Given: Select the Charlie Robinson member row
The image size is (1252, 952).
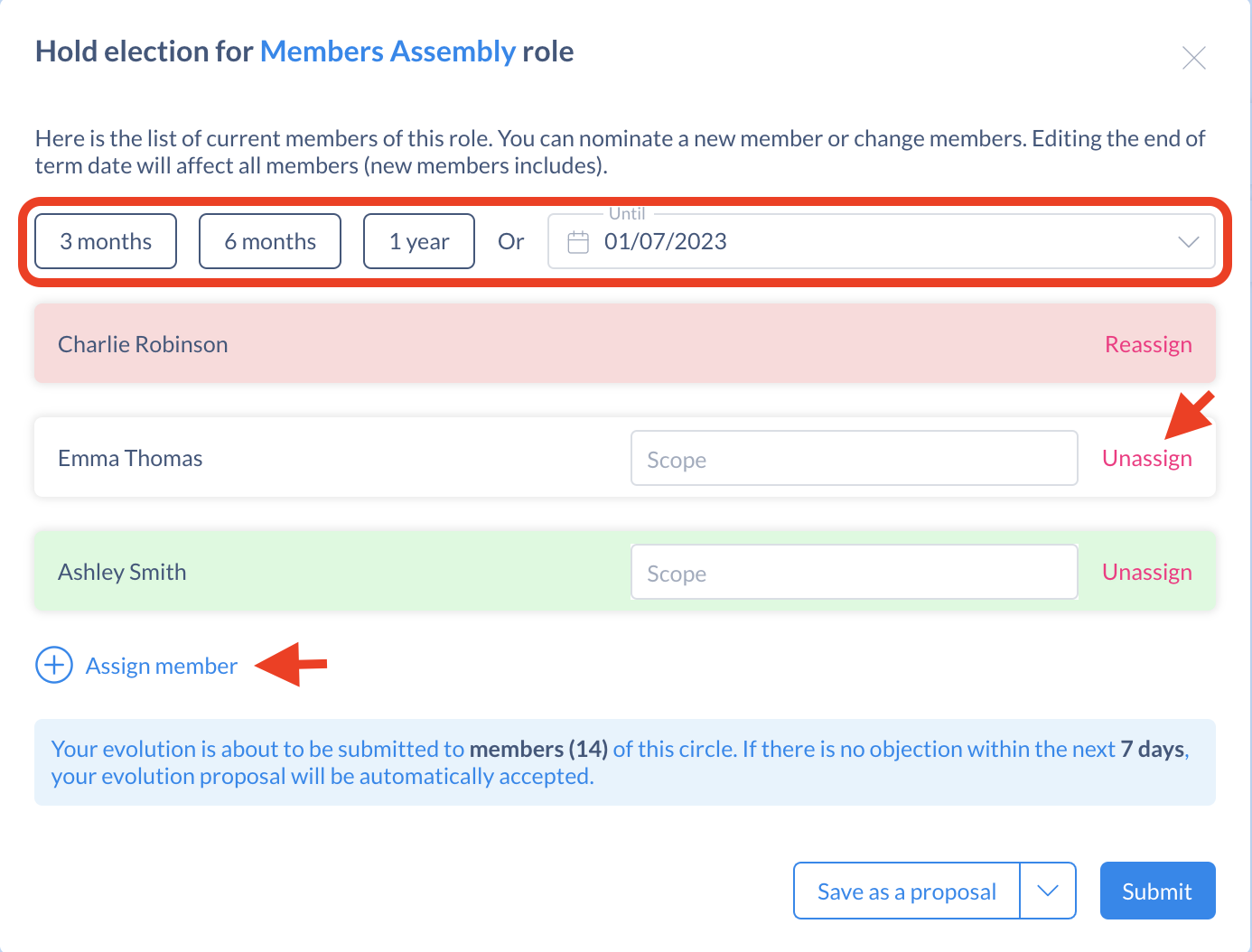Looking at the screenshot, I should [625, 343].
